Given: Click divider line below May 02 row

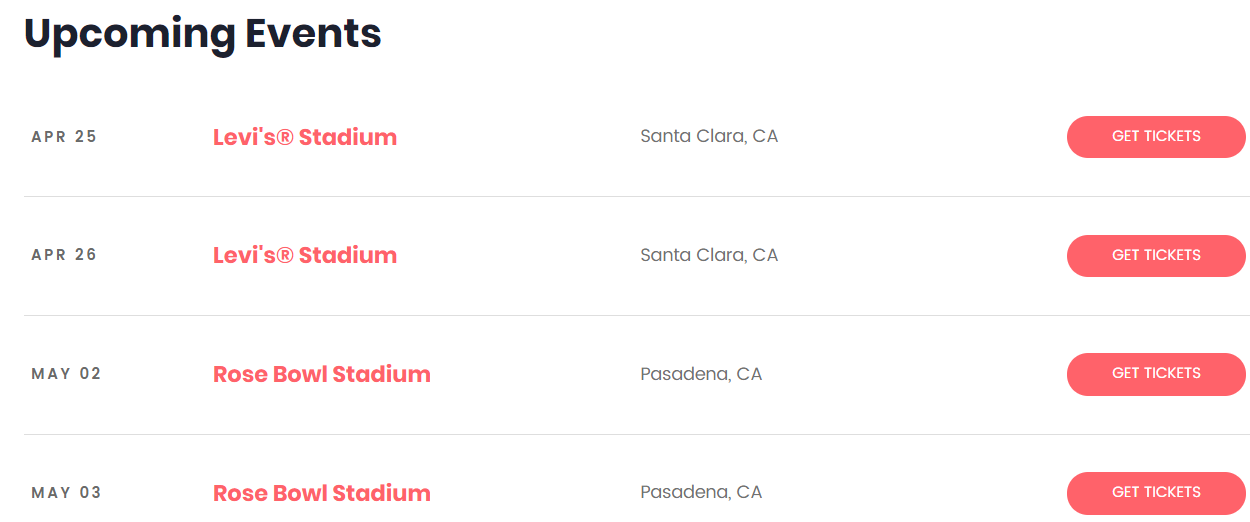Looking at the screenshot, I should pyautogui.click(x=637, y=435).
